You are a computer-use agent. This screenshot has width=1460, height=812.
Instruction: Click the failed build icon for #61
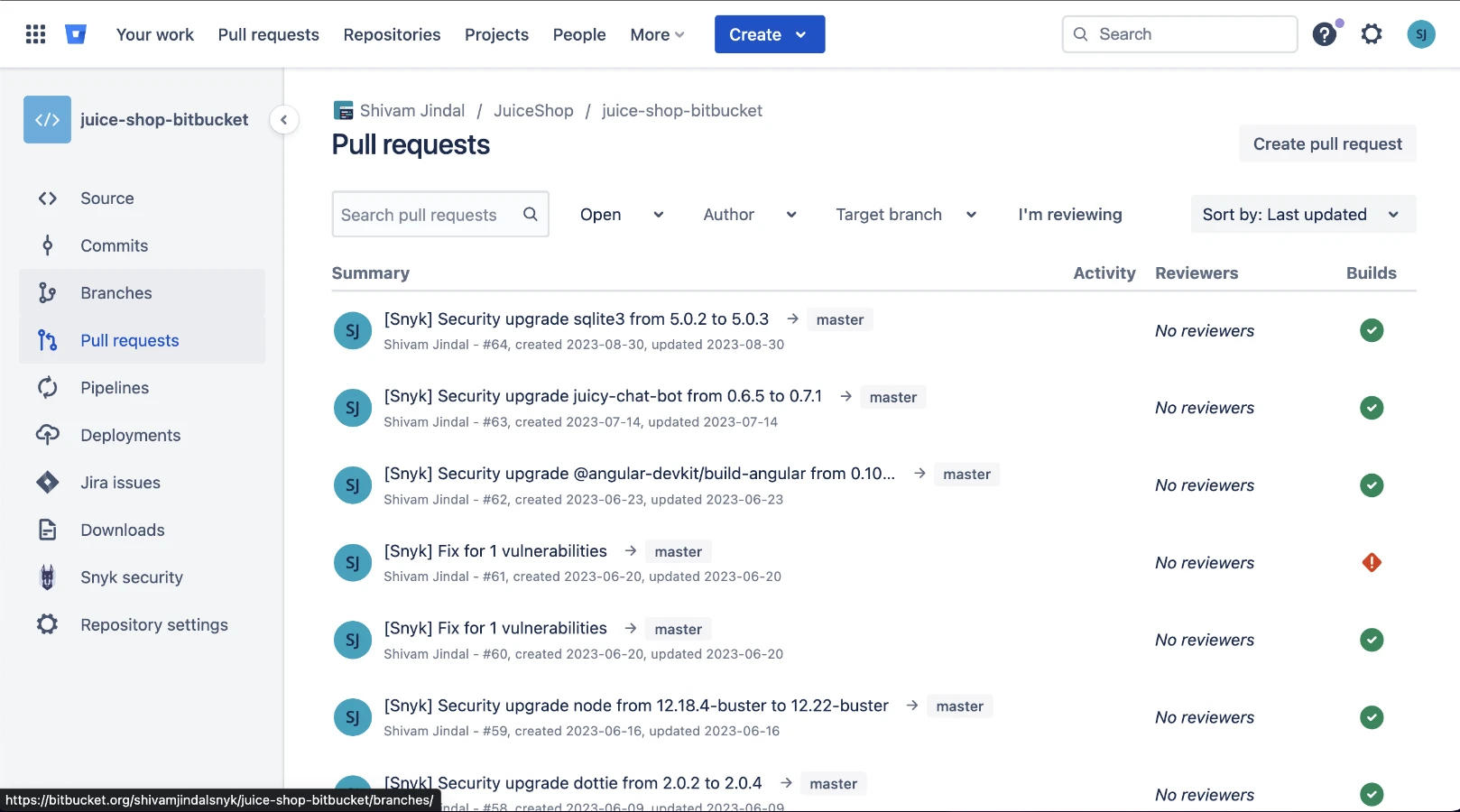[x=1372, y=563]
